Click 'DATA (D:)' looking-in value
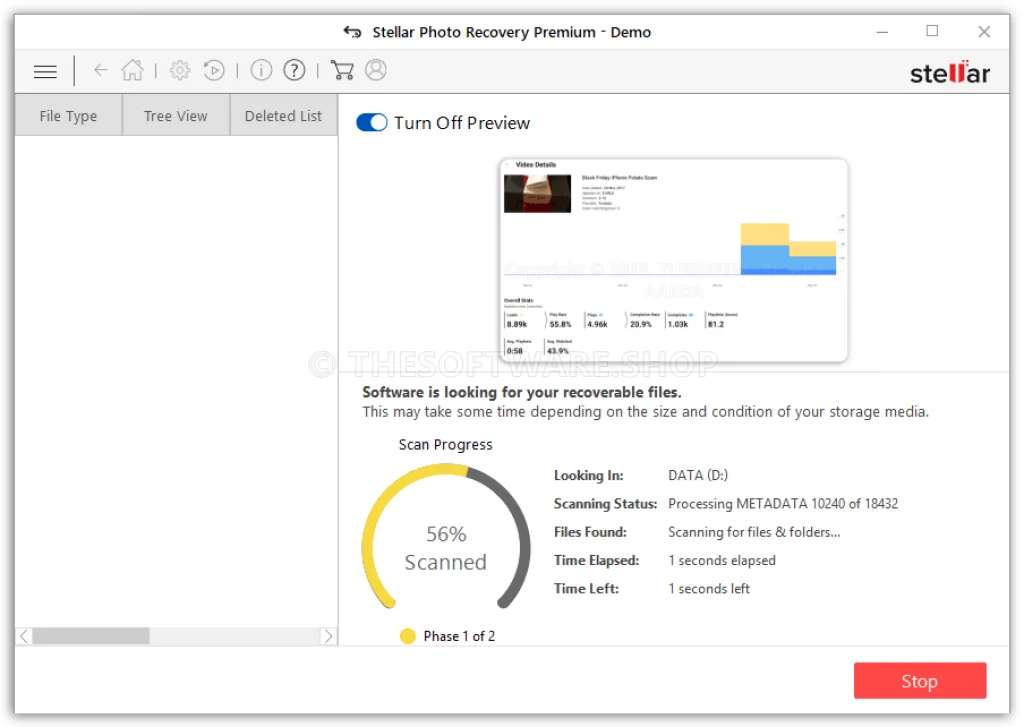Image resolution: width=1024 pixels, height=727 pixels. [x=697, y=476]
